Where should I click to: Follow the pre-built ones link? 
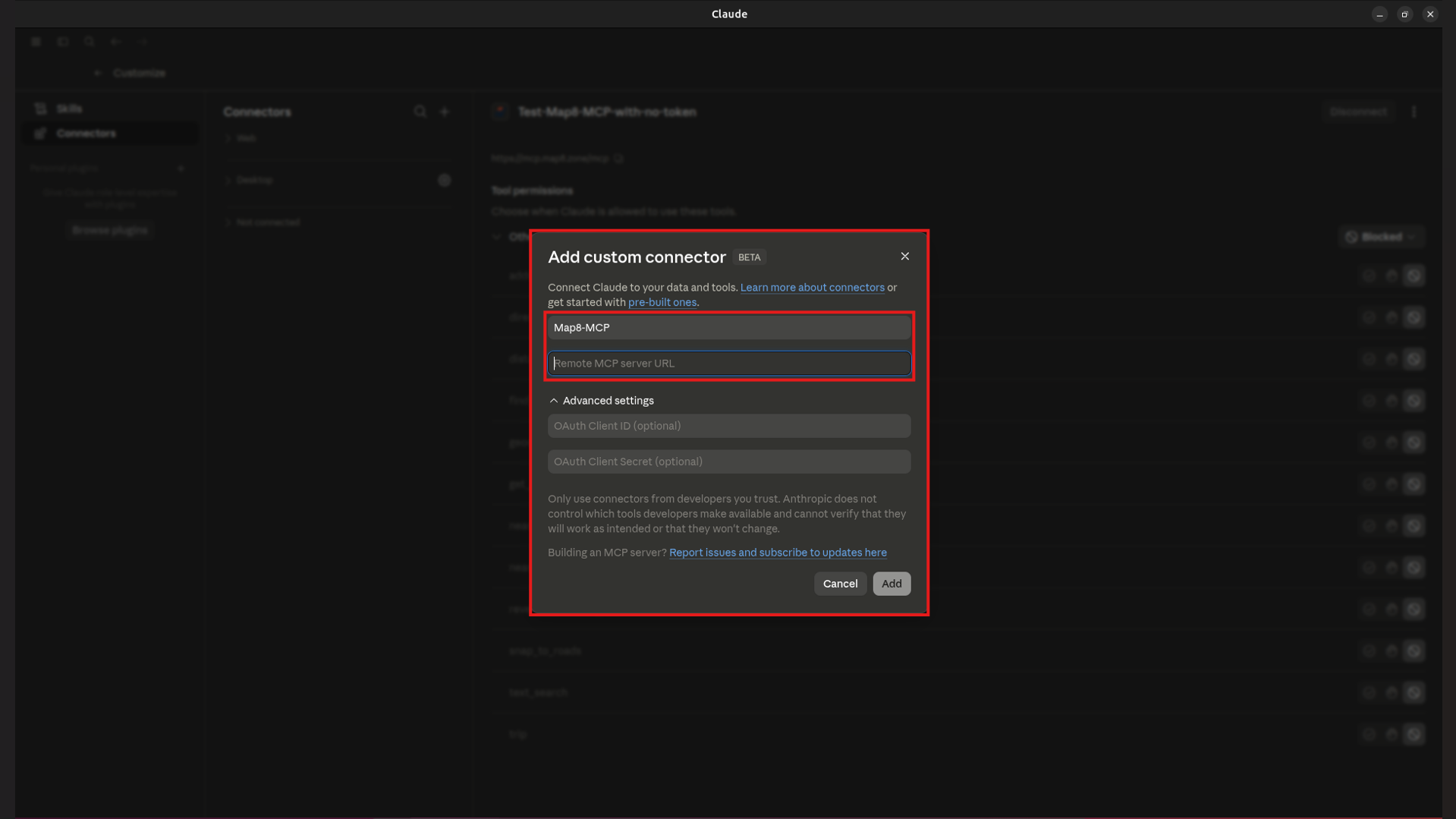[x=662, y=302]
